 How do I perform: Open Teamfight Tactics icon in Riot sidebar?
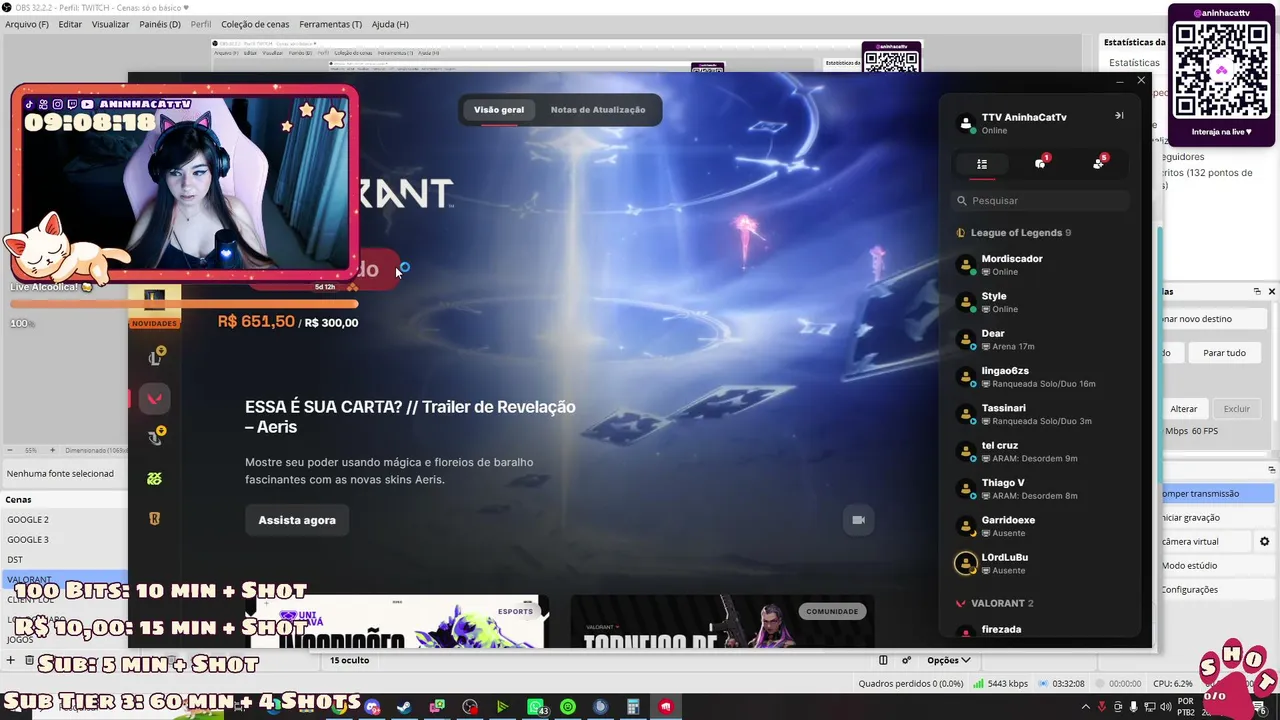pyautogui.click(x=156, y=436)
